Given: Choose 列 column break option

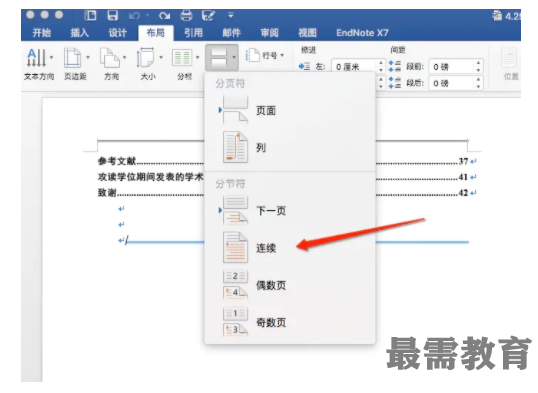Looking at the screenshot, I should (x=290, y=148).
